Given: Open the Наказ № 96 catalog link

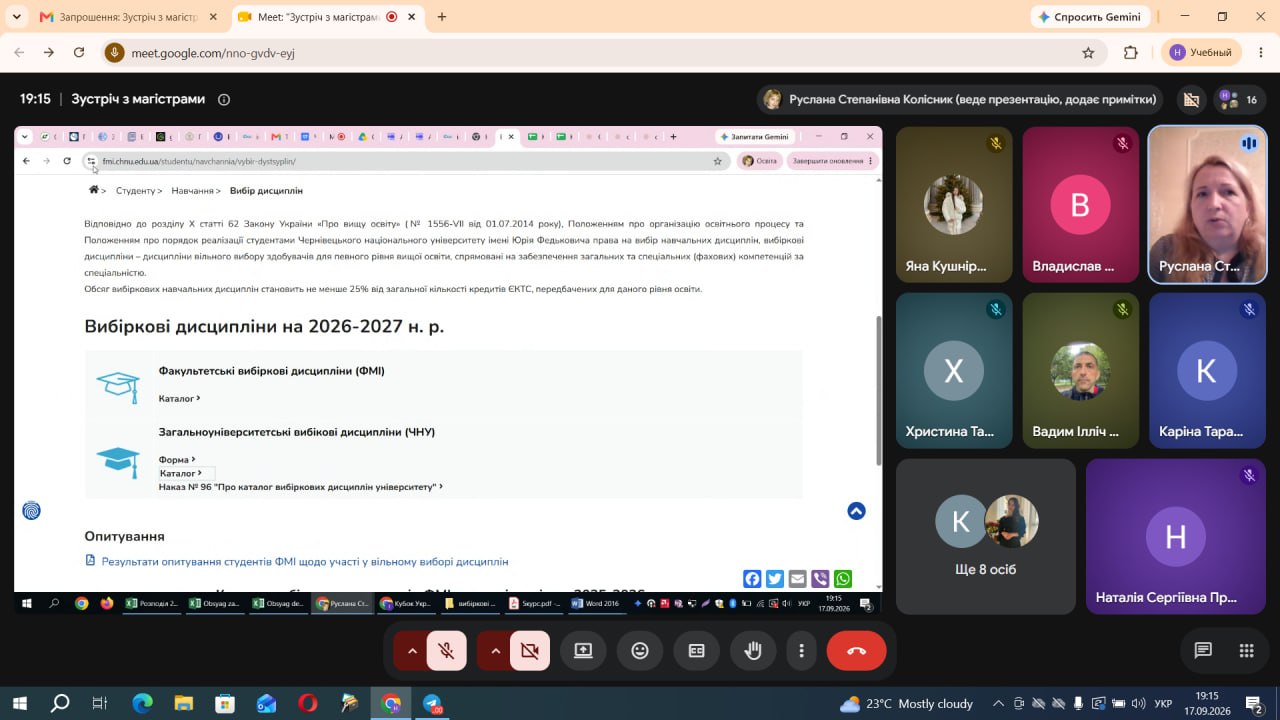Looking at the screenshot, I should (x=300, y=487).
